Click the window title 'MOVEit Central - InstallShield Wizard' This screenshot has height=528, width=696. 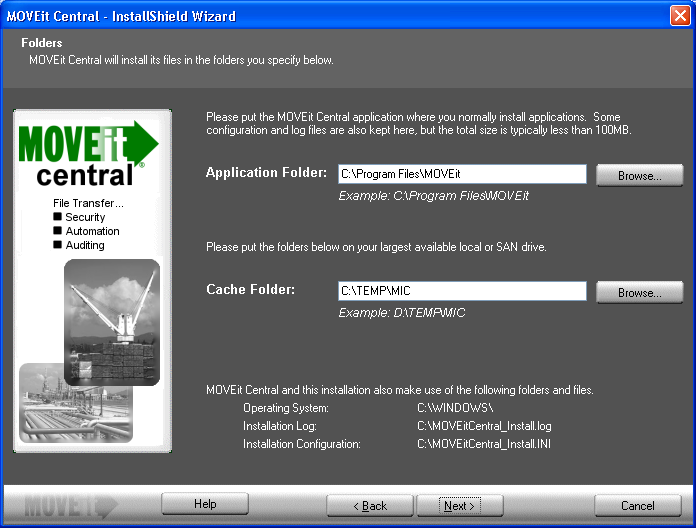121,16
